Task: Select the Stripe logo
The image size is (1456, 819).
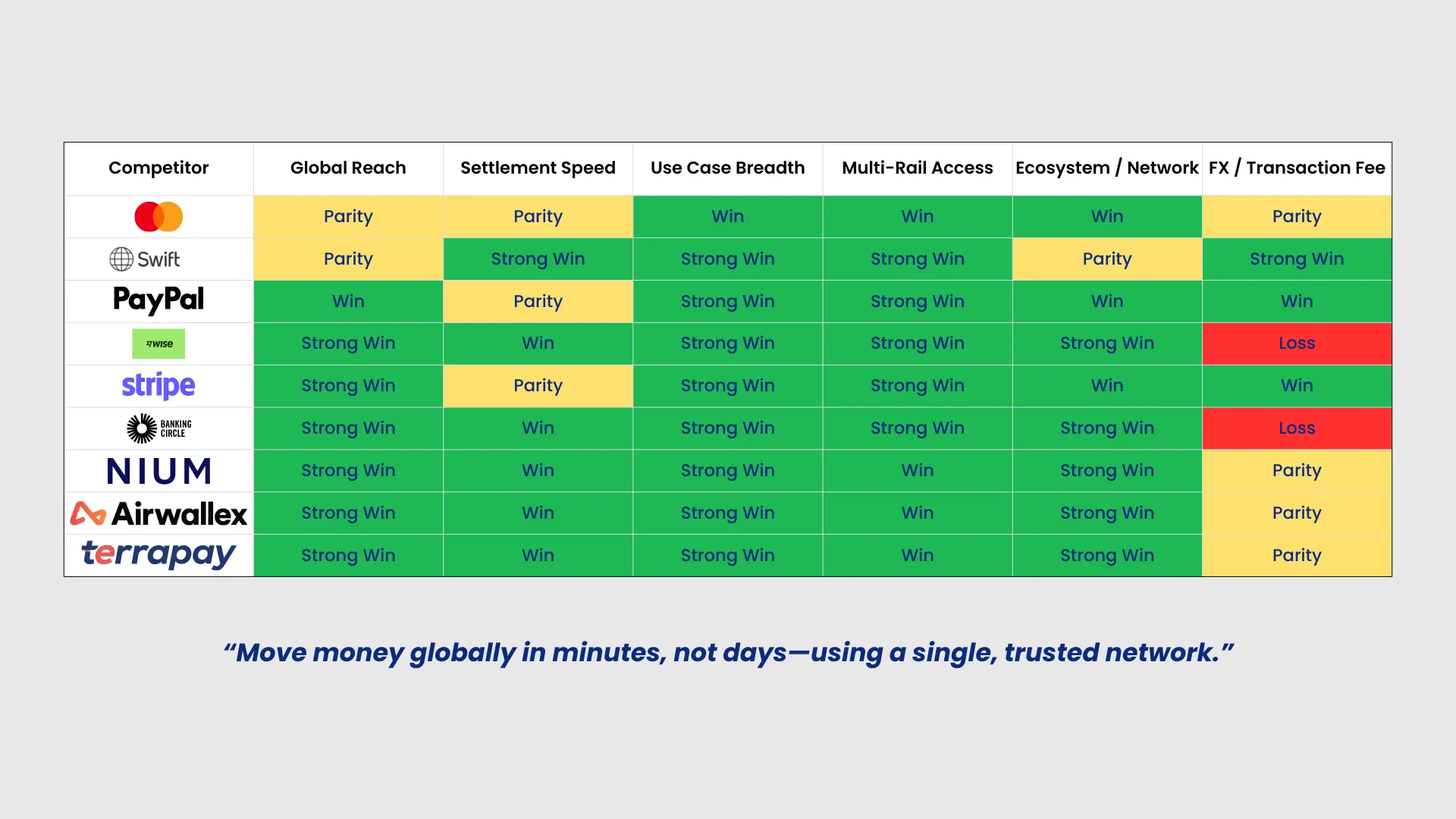Action: click(x=158, y=385)
